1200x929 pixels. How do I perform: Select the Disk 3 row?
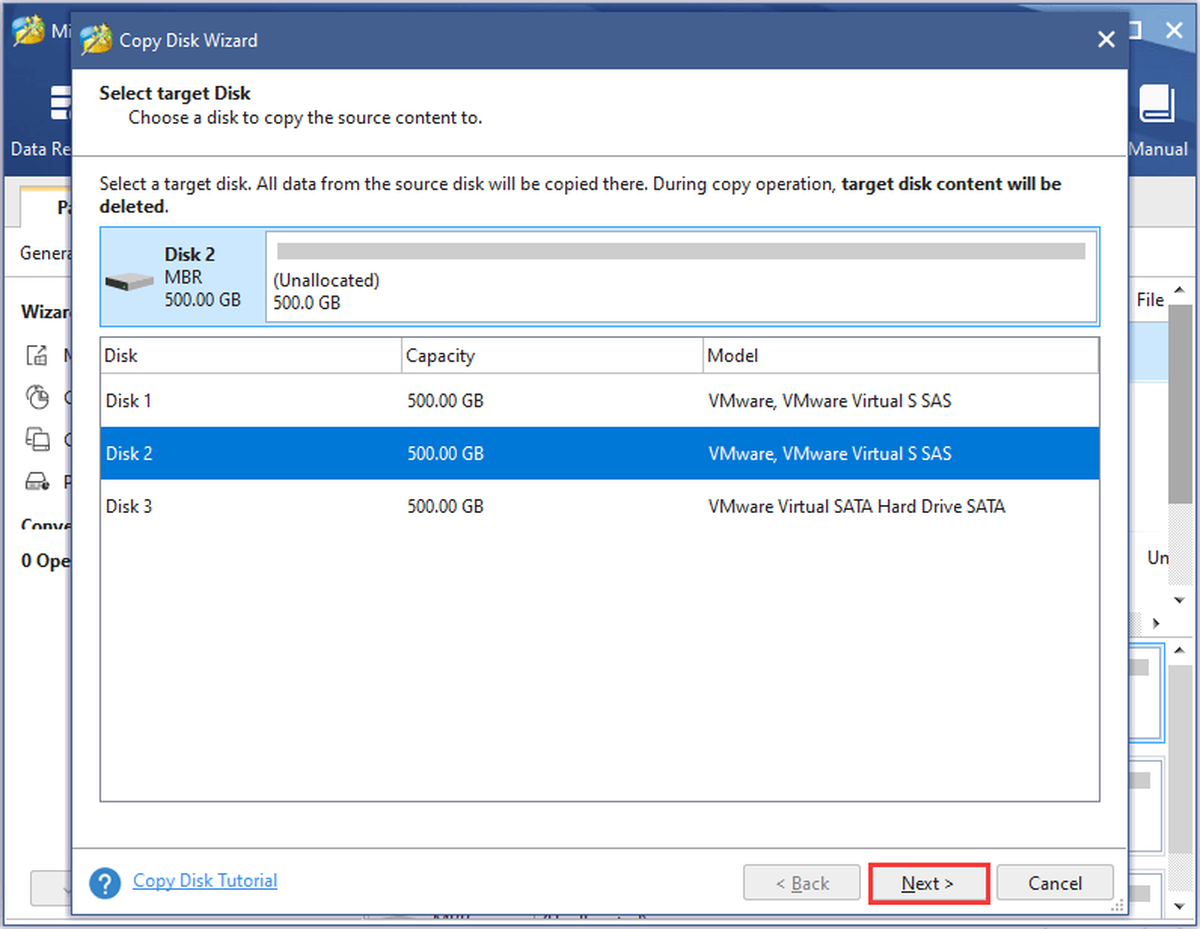[x=599, y=507]
